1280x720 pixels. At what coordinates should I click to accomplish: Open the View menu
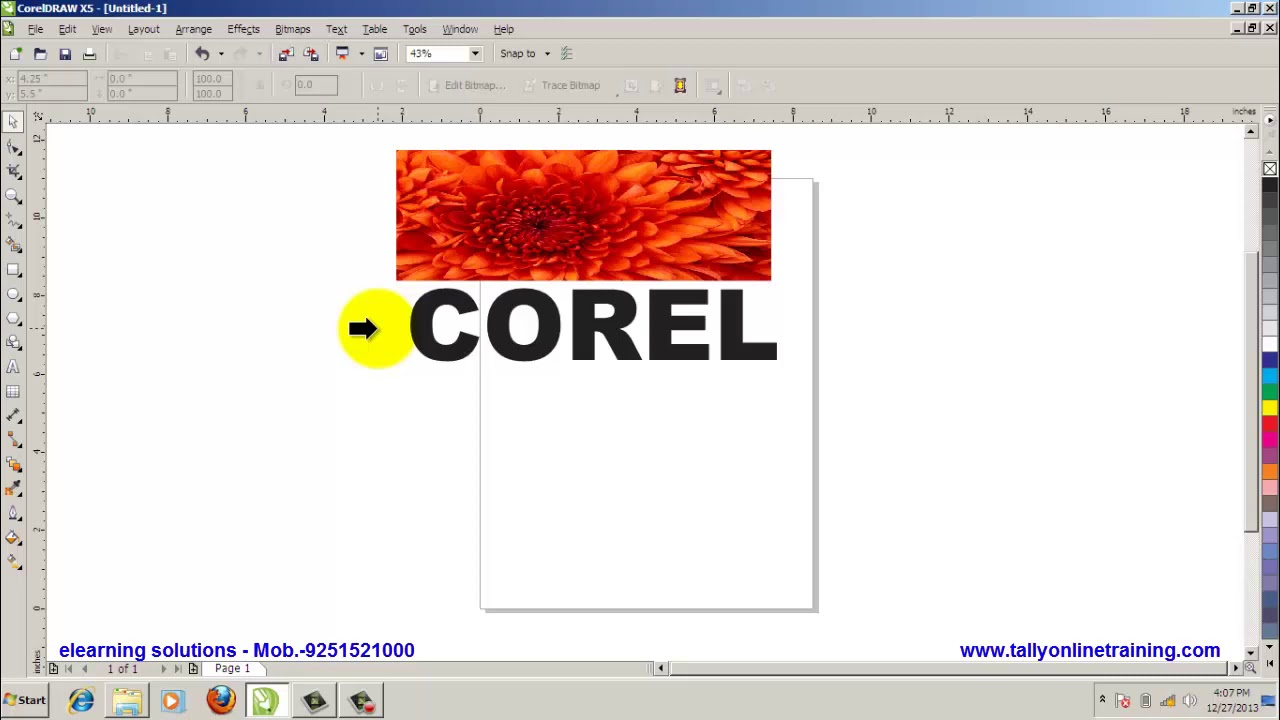point(102,29)
